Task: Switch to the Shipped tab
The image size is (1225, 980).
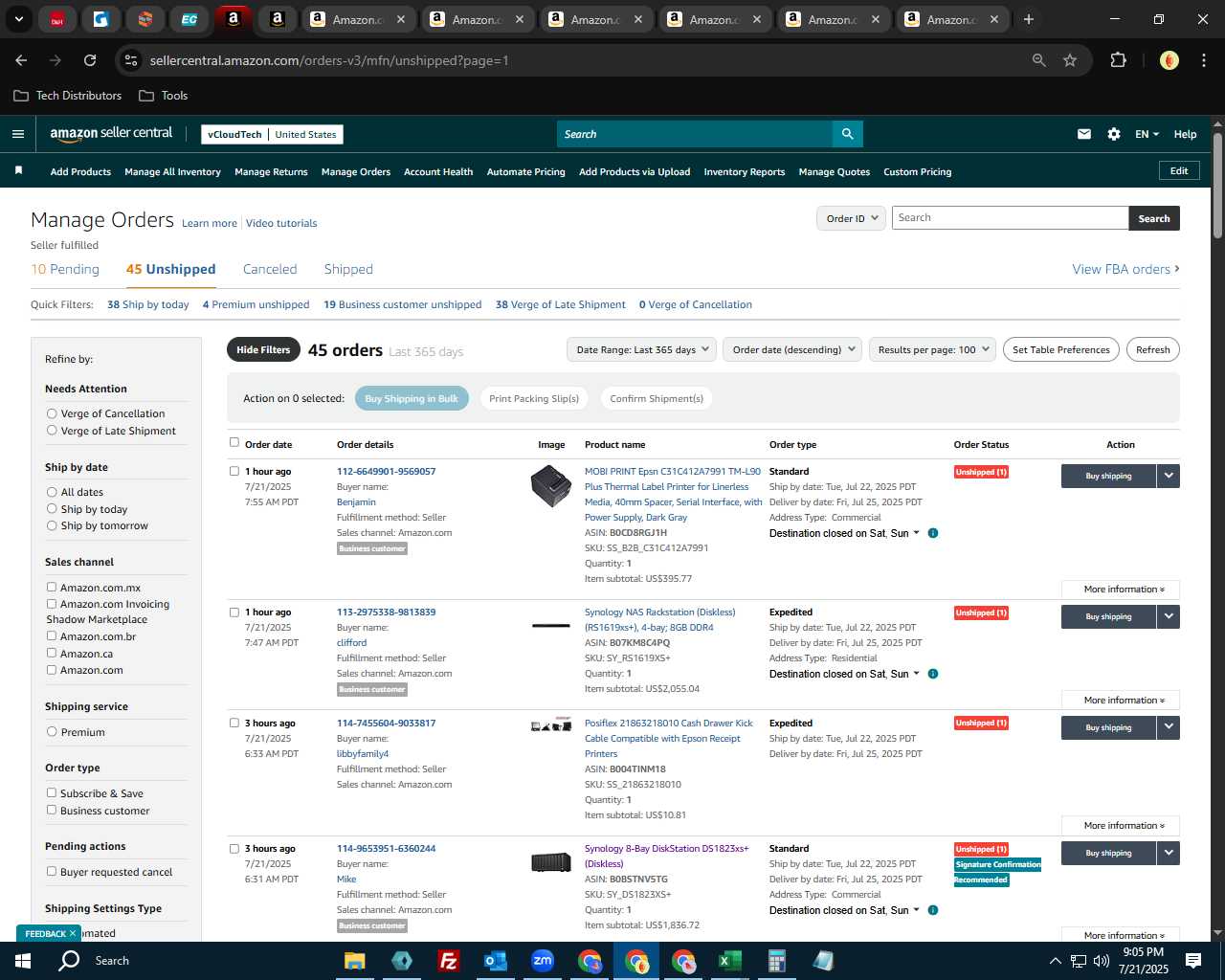Action: coord(348,269)
